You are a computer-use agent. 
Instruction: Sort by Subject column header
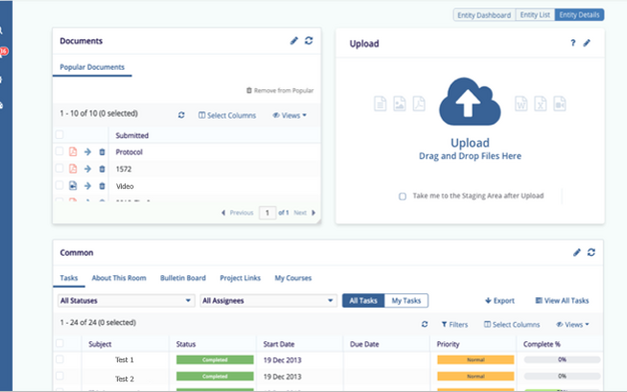tap(100, 344)
